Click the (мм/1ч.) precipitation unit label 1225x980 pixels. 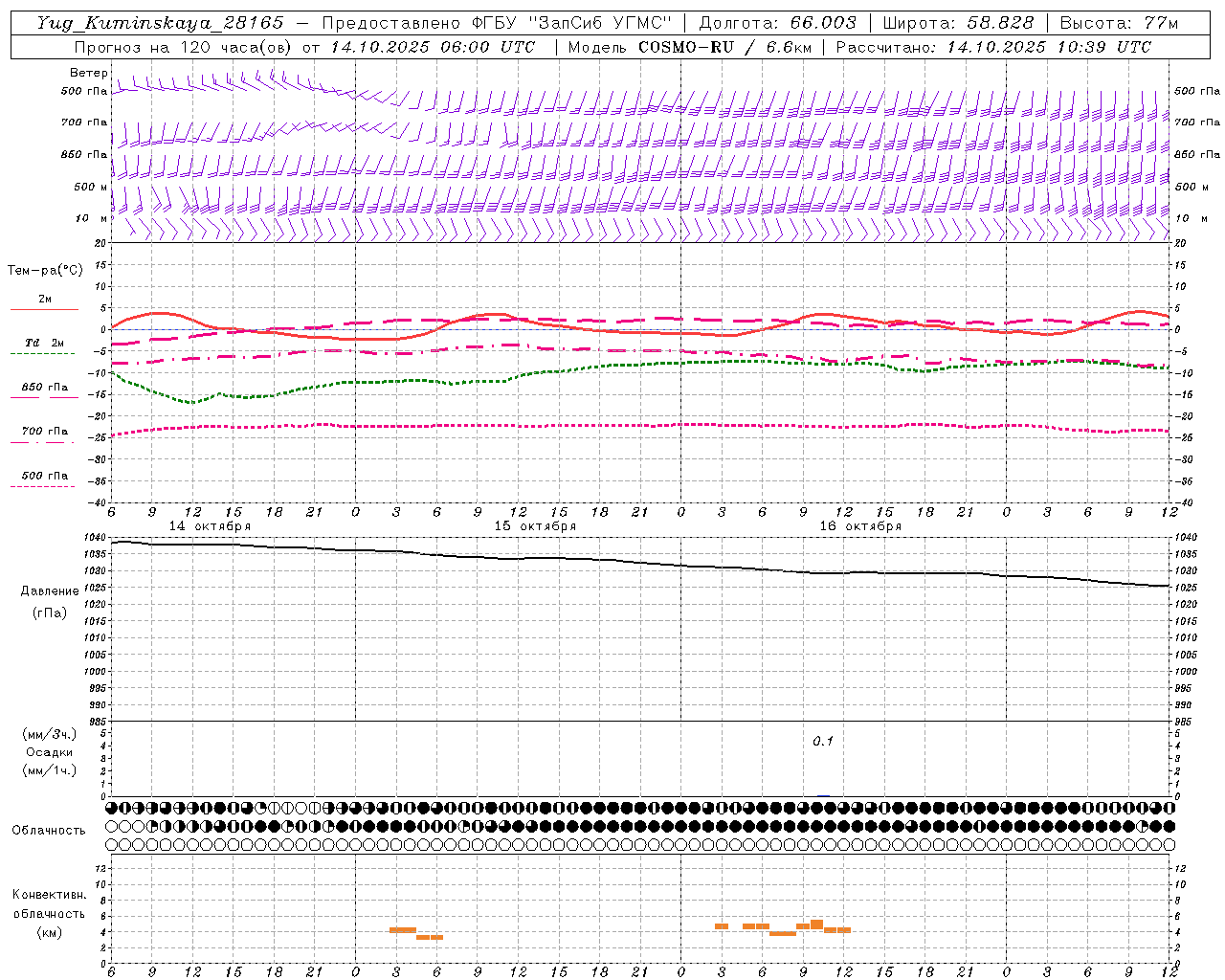[x=50, y=770]
